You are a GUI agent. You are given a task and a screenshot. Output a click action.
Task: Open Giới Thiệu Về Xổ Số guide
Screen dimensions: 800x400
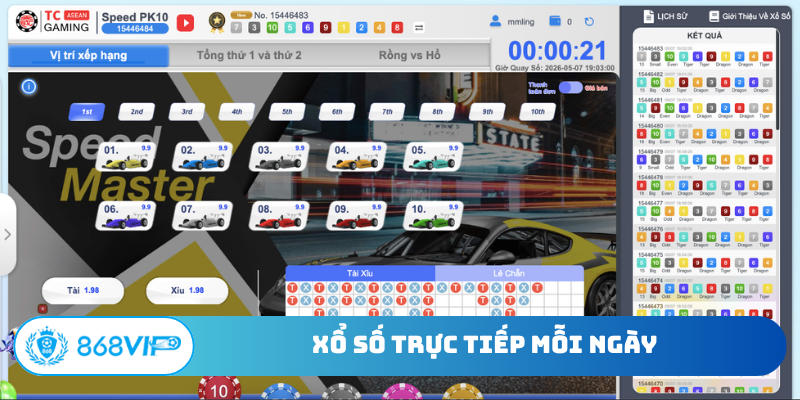[x=750, y=16]
